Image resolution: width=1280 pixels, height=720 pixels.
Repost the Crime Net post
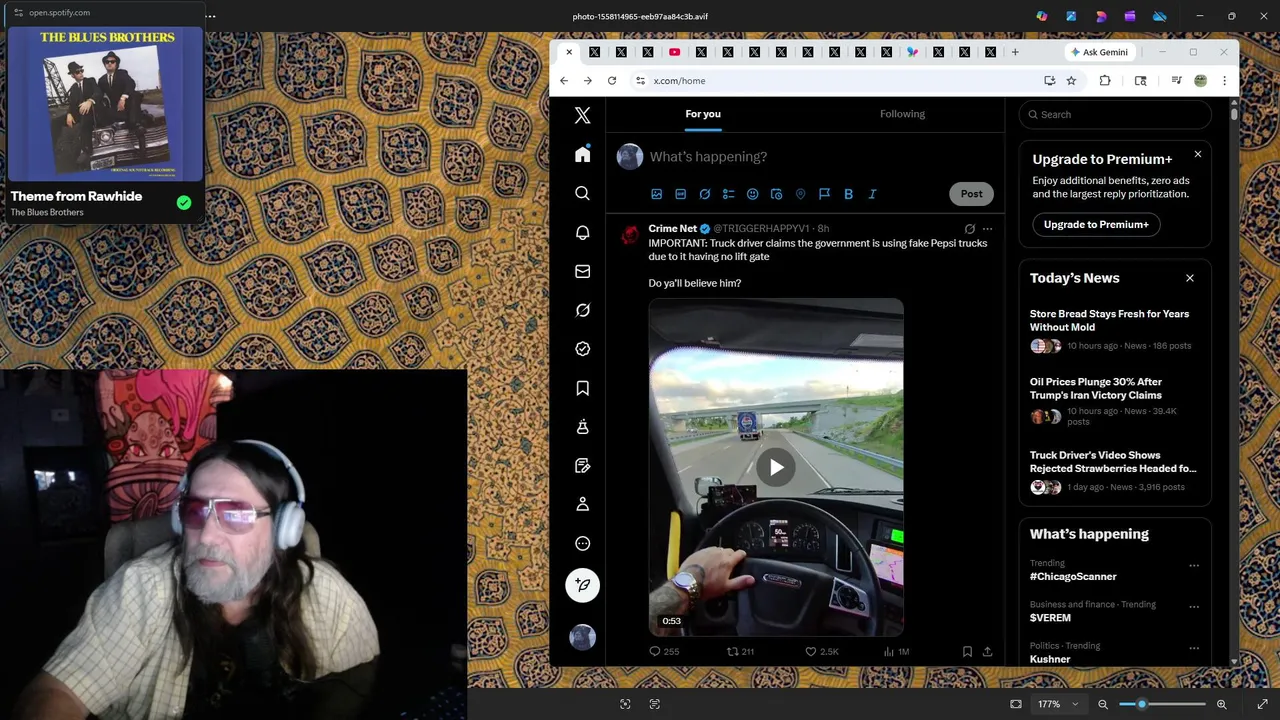pyautogui.click(x=740, y=651)
